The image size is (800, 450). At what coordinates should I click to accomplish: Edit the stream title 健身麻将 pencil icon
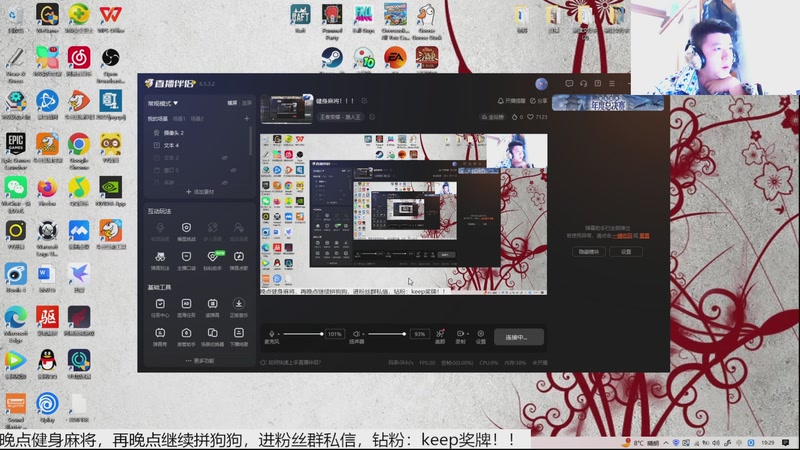pos(364,101)
